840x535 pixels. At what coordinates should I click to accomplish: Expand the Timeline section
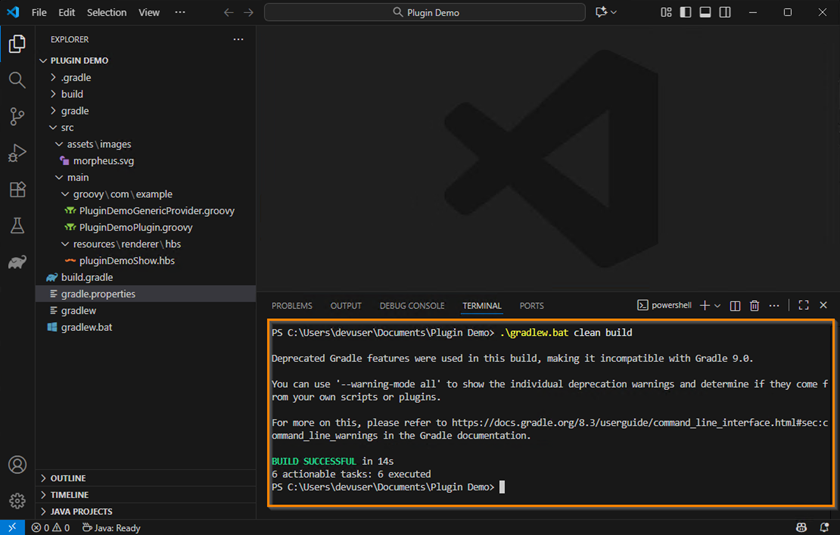pyautogui.click(x=146, y=495)
